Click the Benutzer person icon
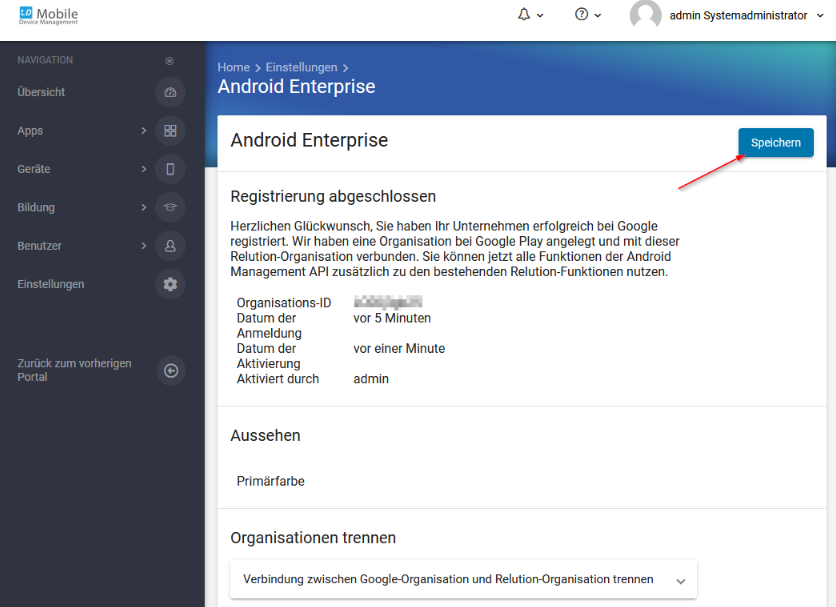836x607 pixels. [170, 246]
